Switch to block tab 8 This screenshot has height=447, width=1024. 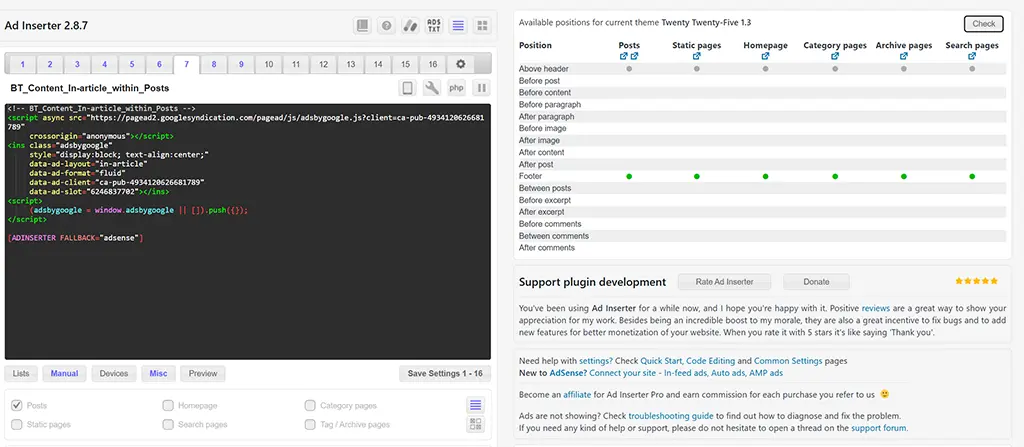[x=213, y=64]
